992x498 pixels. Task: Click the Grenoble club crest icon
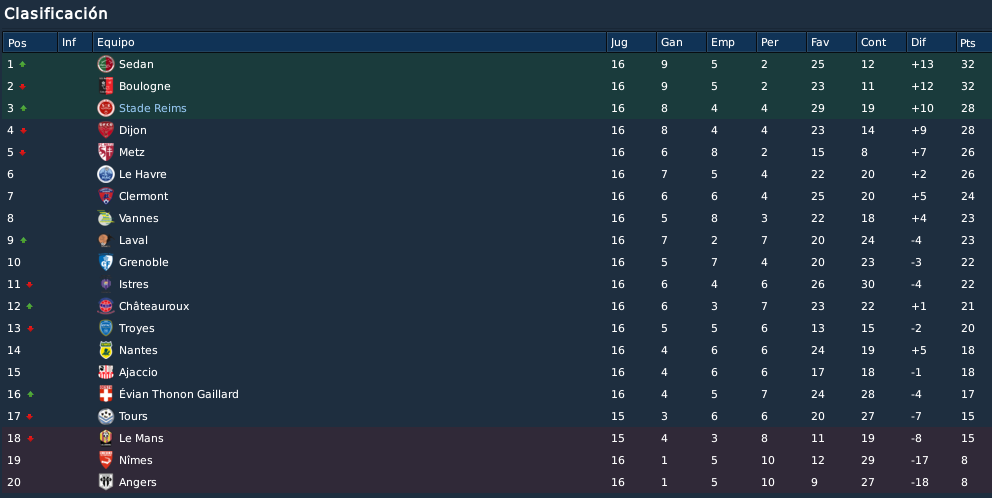(x=106, y=262)
